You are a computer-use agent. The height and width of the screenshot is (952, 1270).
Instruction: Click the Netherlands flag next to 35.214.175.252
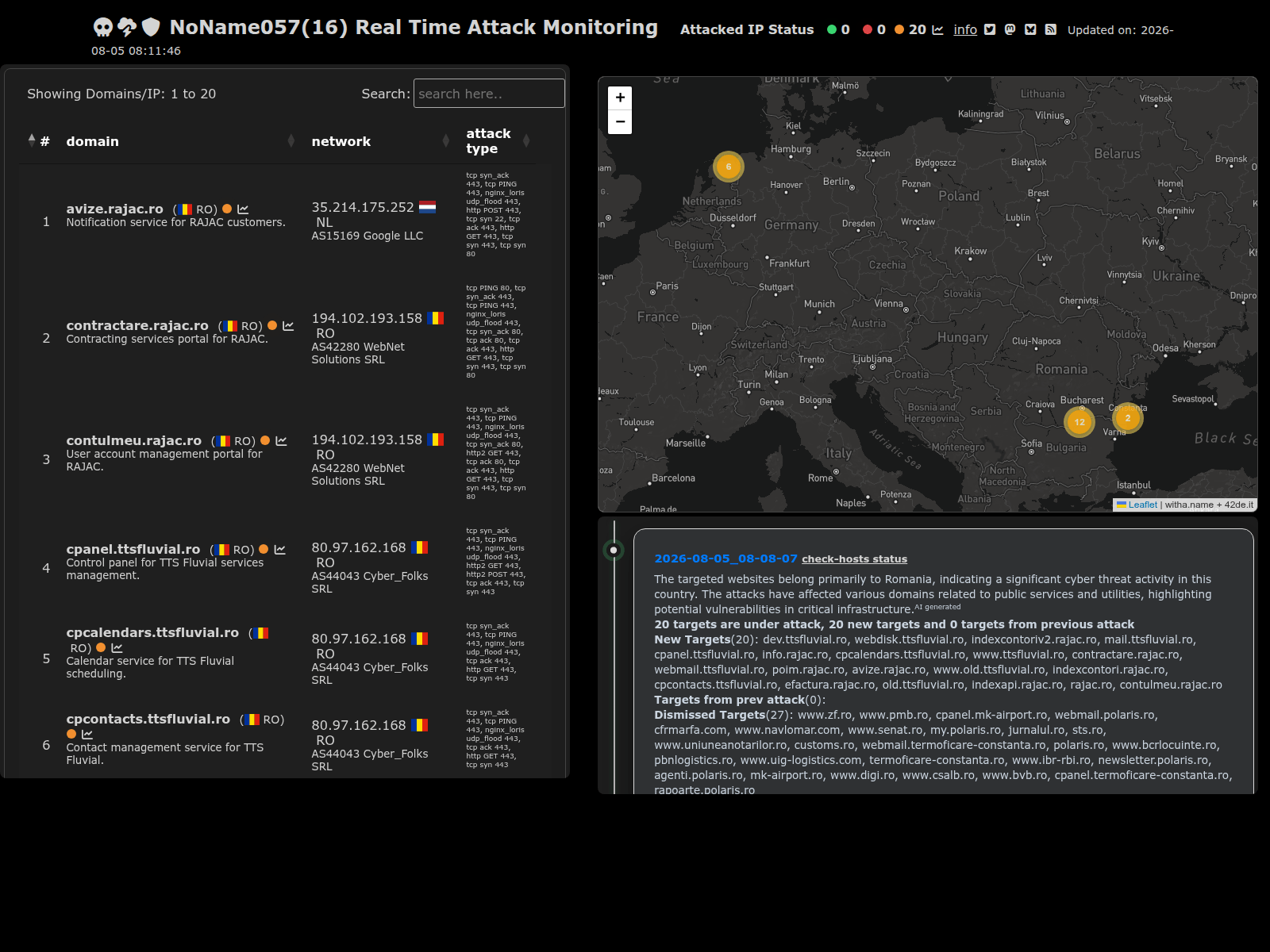pos(427,207)
